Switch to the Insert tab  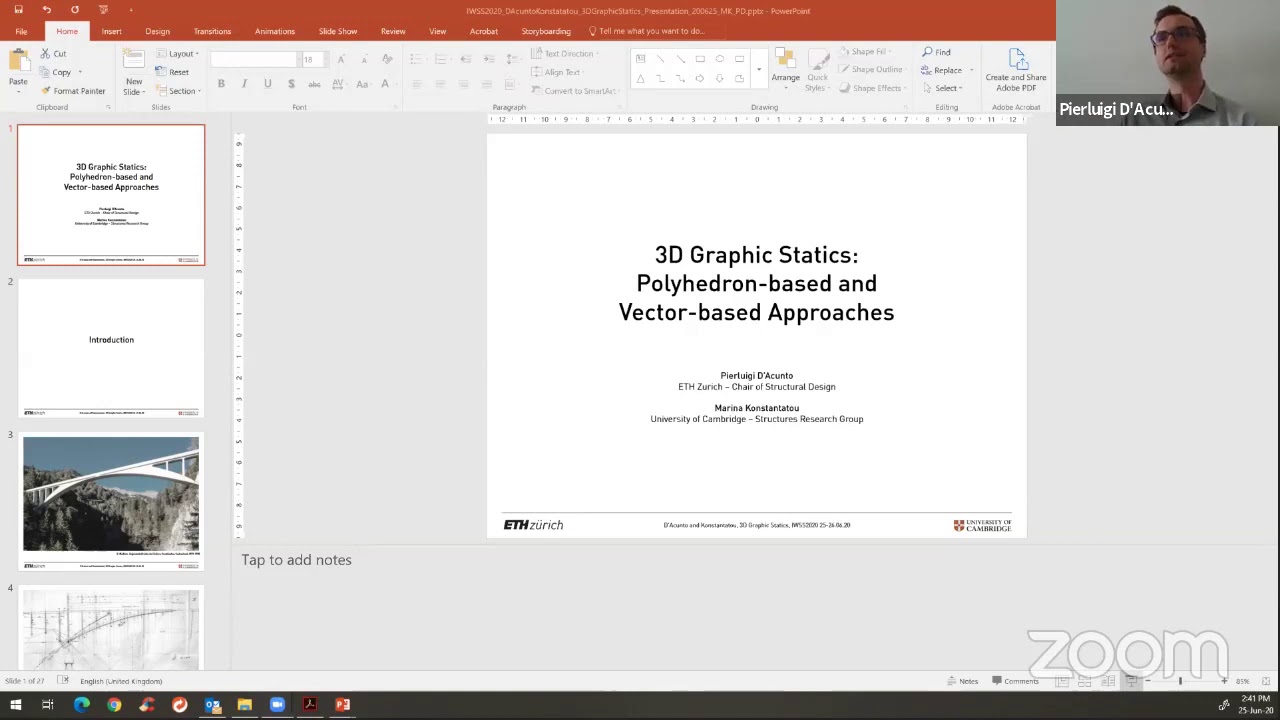[111, 31]
